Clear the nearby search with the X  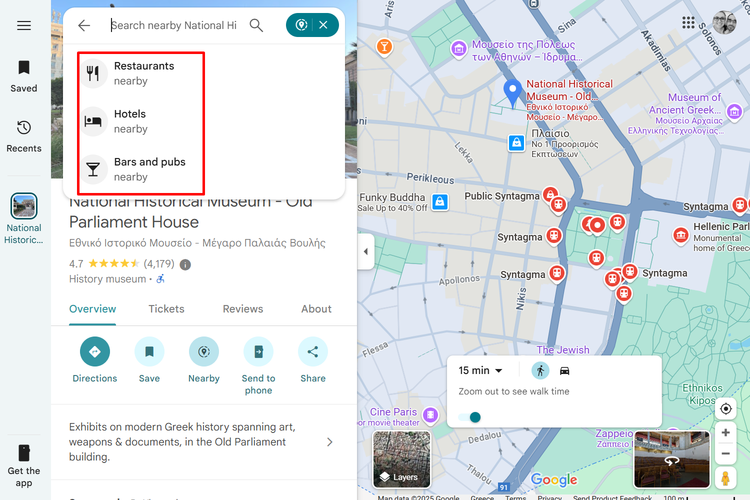coord(324,25)
